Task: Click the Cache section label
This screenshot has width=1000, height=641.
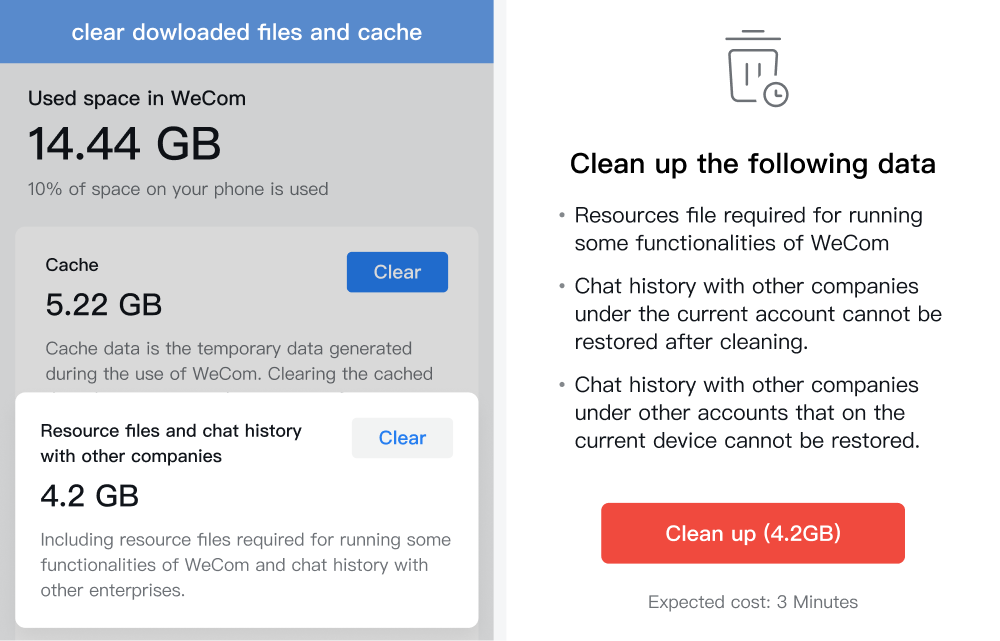Action: click(72, 265)
